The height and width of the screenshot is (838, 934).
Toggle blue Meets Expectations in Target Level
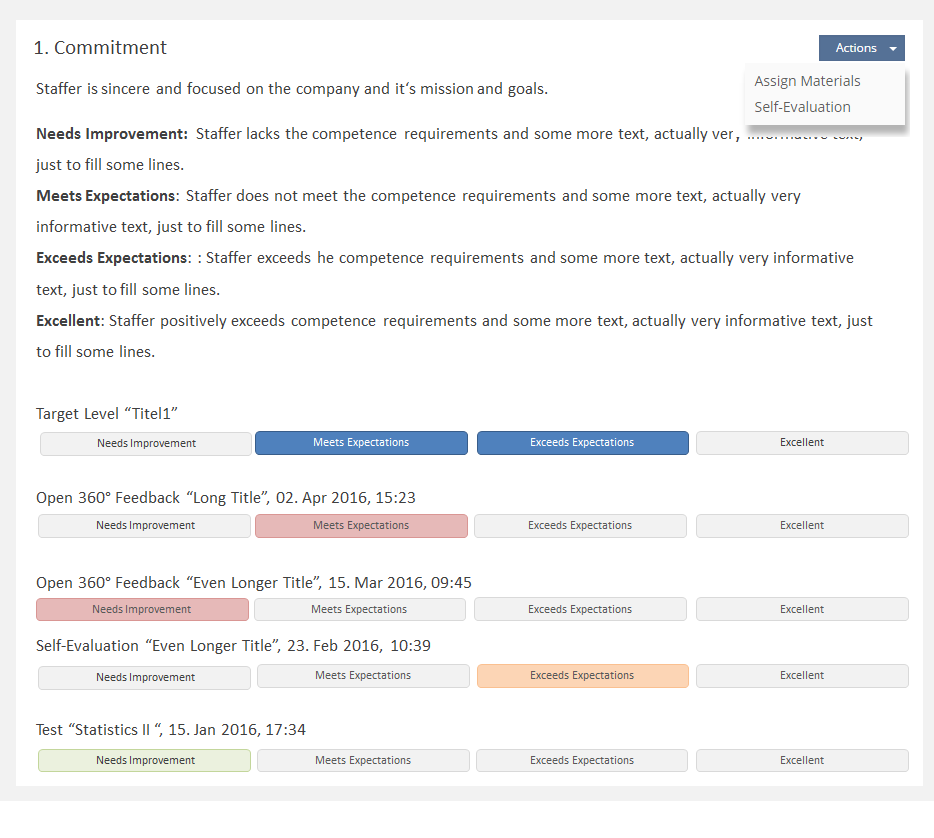point(361,442)
